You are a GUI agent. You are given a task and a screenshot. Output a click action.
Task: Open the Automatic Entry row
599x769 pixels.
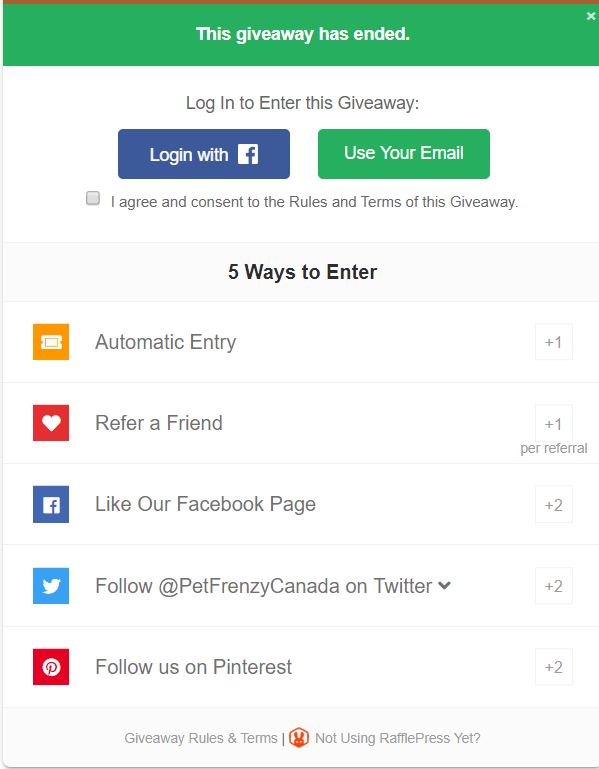click(x=301, y=342)
